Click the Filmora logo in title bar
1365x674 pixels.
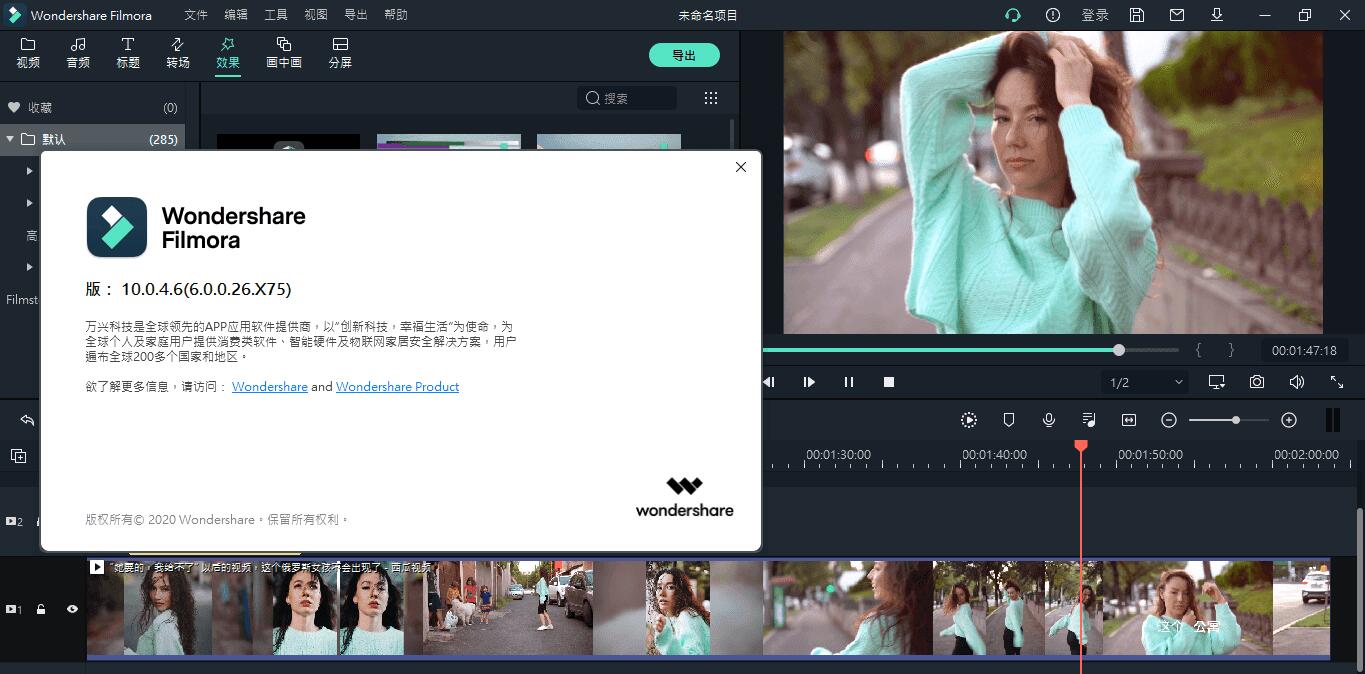[15, 15]
